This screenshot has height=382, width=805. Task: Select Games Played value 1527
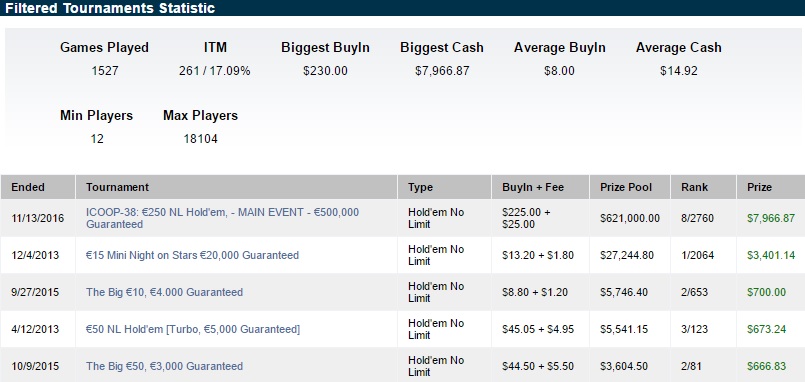pos(105,71)
